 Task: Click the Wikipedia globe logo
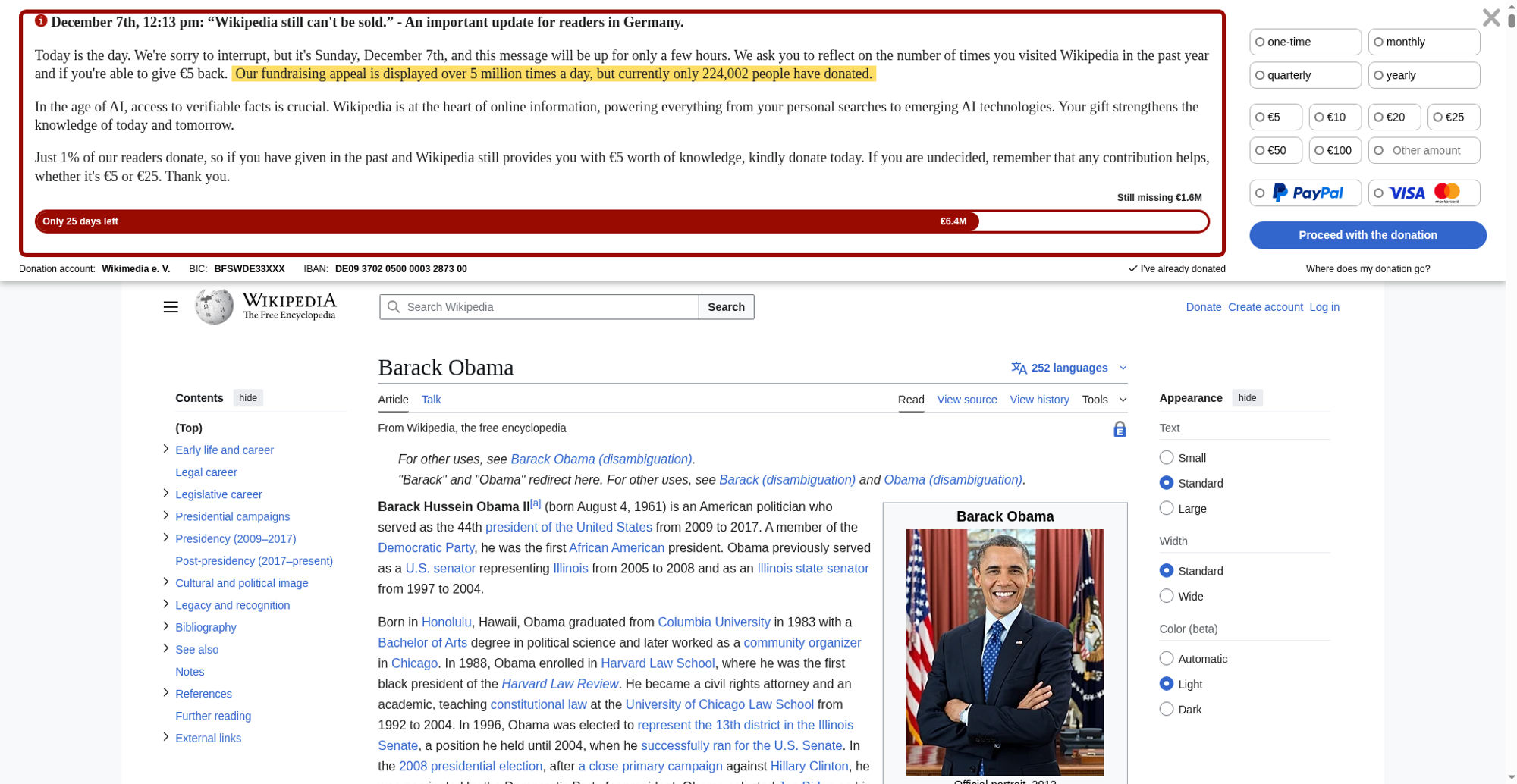(x=215, y=307)
